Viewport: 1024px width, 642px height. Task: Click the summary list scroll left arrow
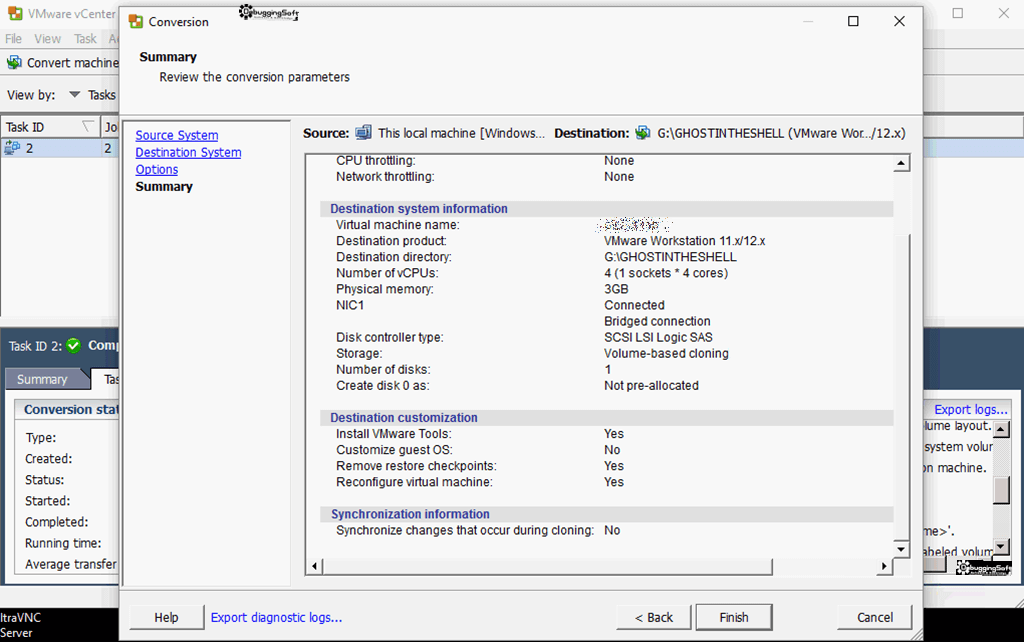314,566
